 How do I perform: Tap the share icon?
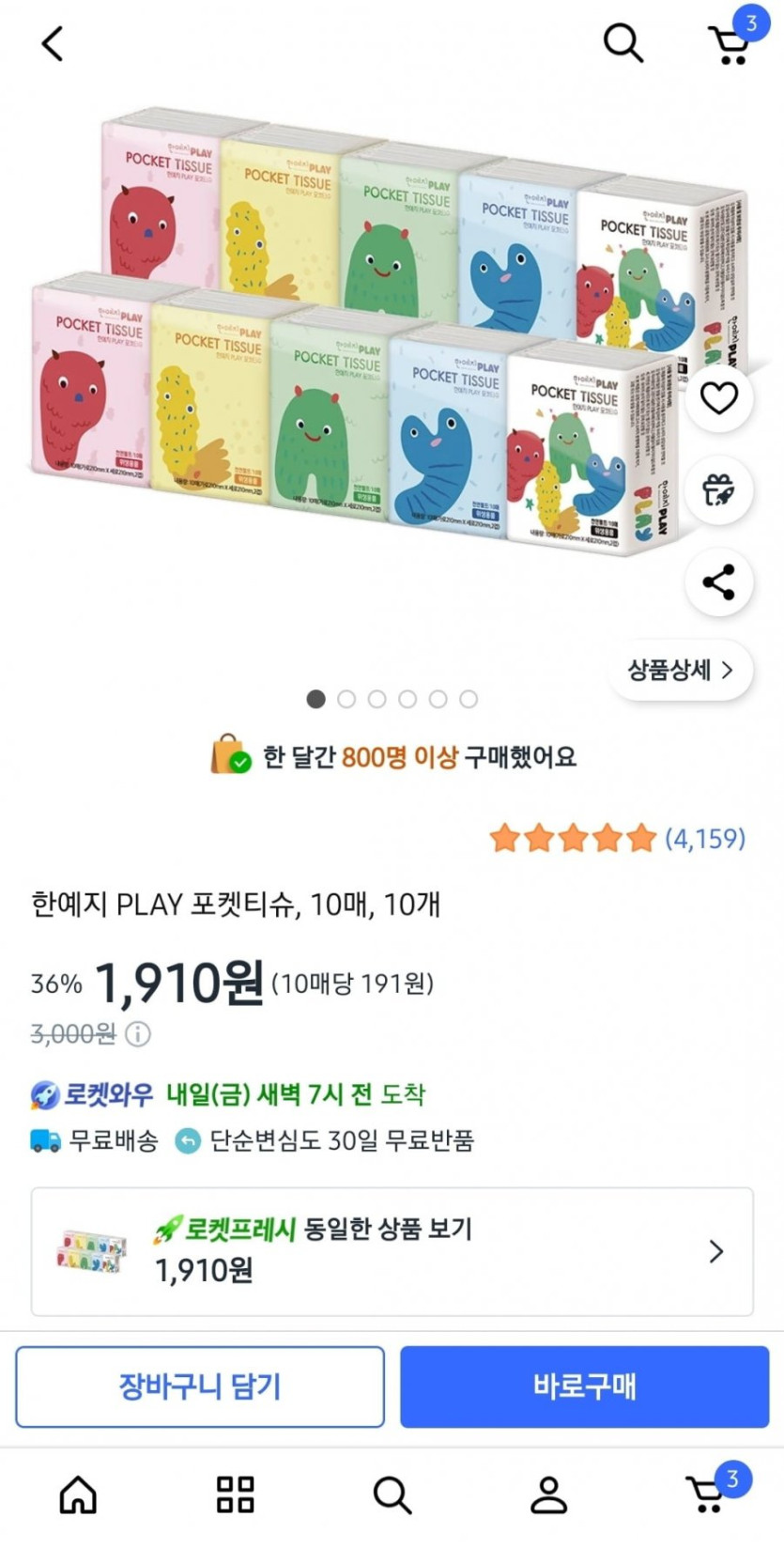(719, 582)
